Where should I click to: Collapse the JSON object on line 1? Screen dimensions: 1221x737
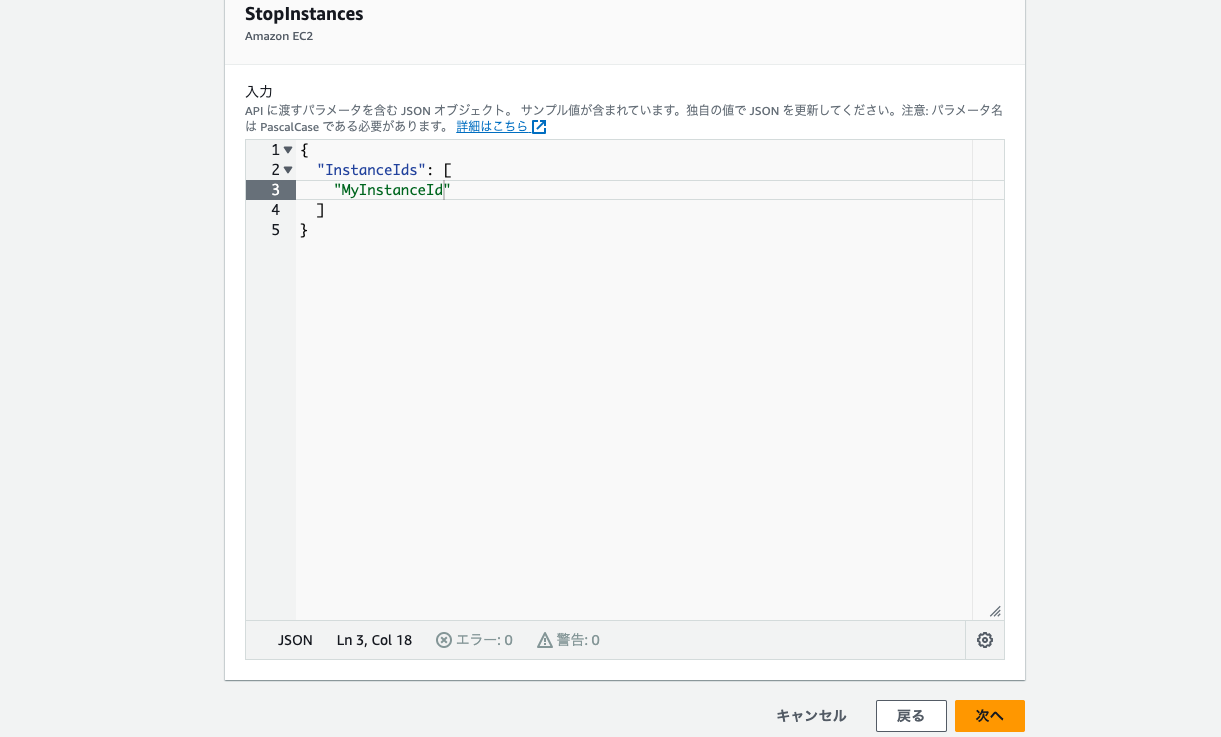(x=288, y=149)
